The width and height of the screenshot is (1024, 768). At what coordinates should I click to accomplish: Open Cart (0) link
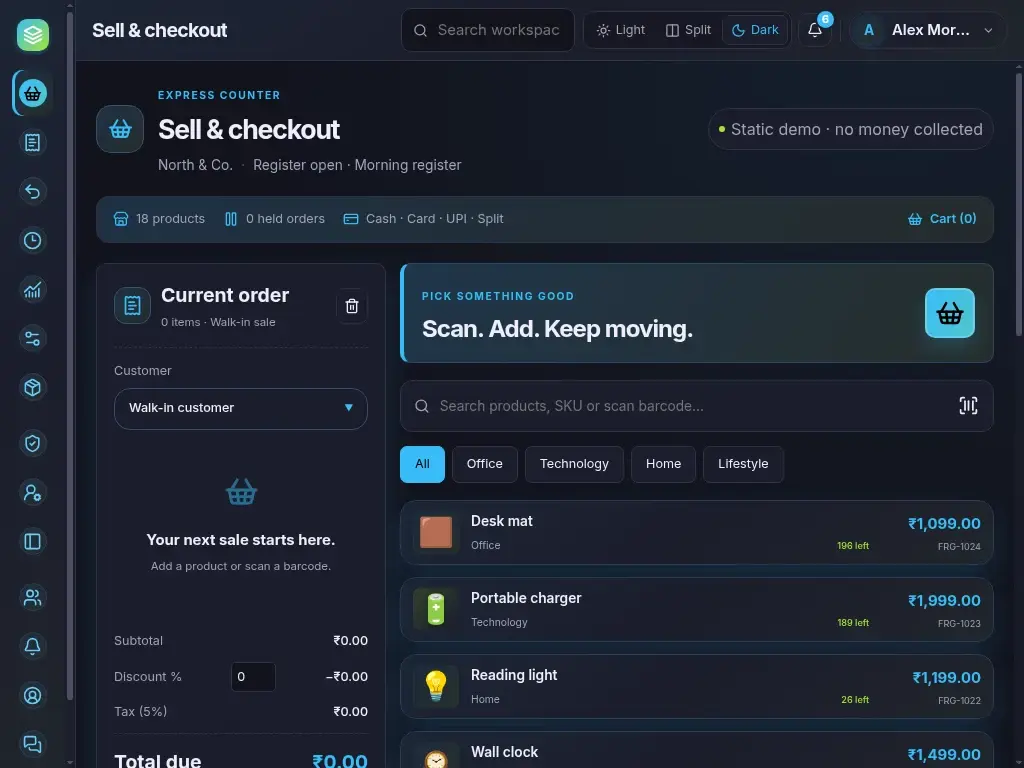[x=942, y=219]
